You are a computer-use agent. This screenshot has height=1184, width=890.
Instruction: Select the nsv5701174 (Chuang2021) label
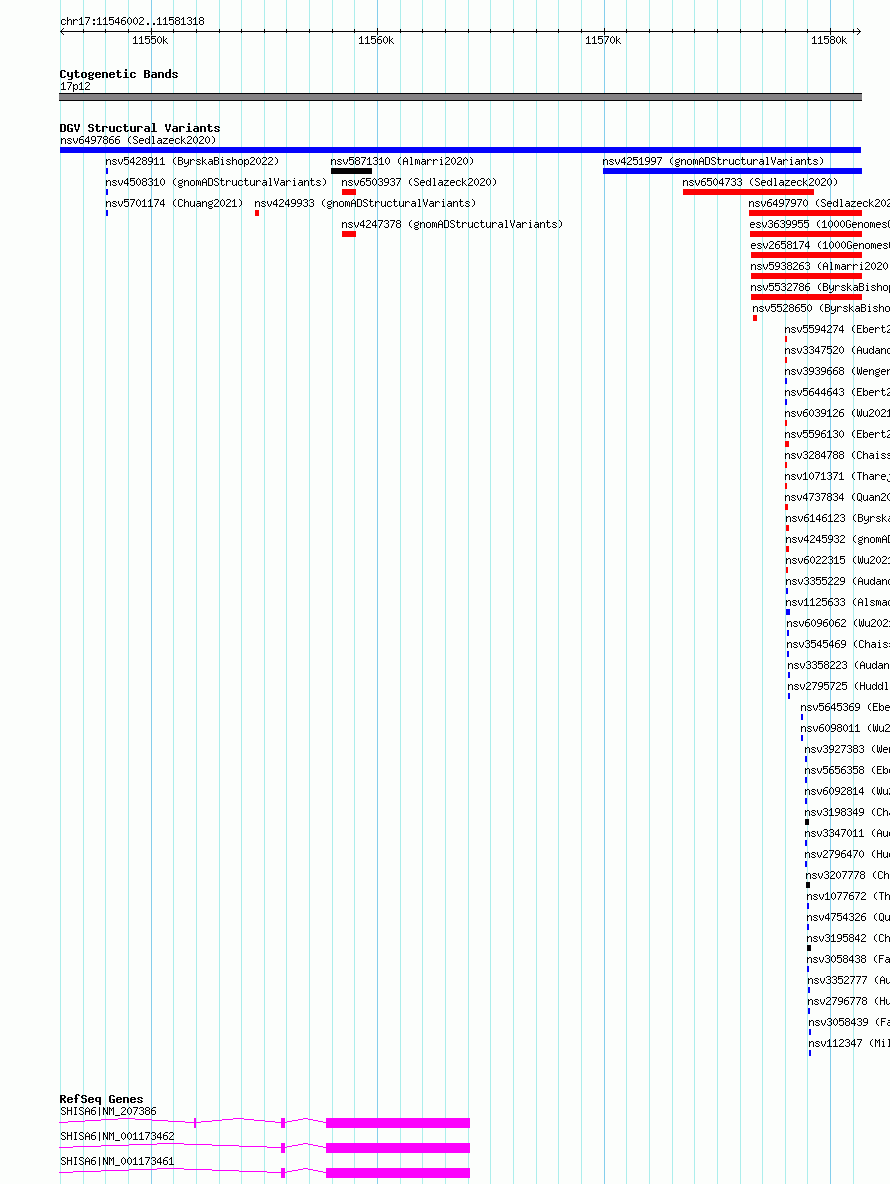174,204
